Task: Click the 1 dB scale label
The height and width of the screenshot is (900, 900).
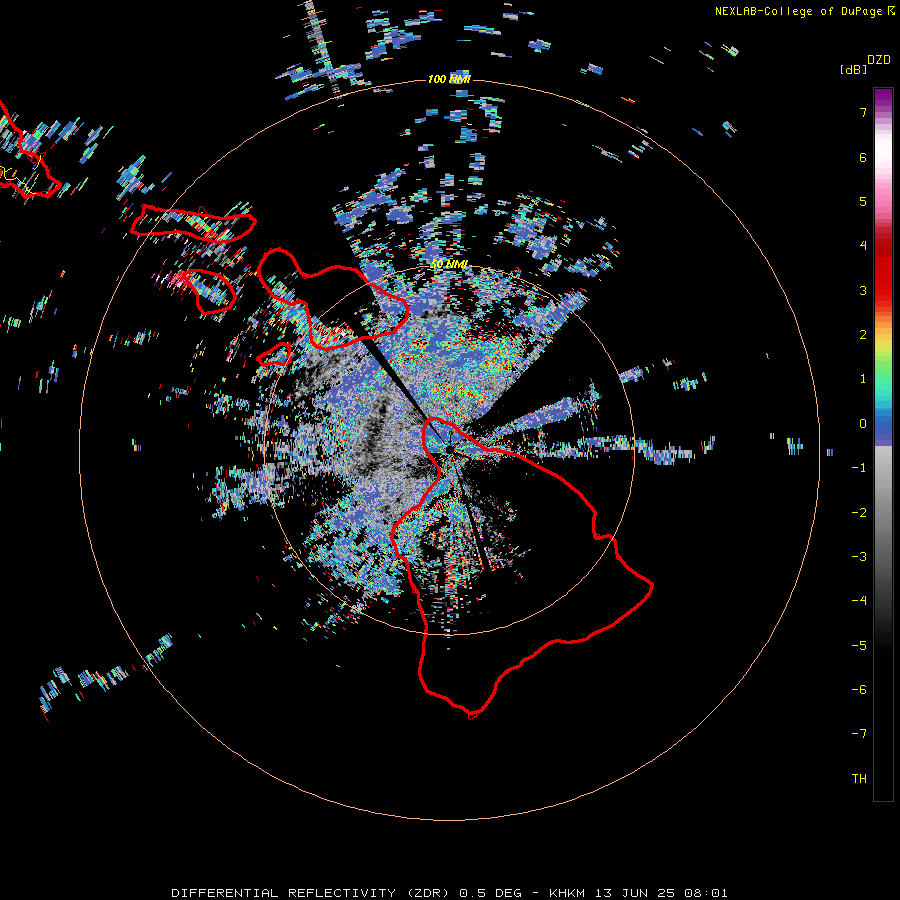Action: pyautogui.click(x=863, y=379)
